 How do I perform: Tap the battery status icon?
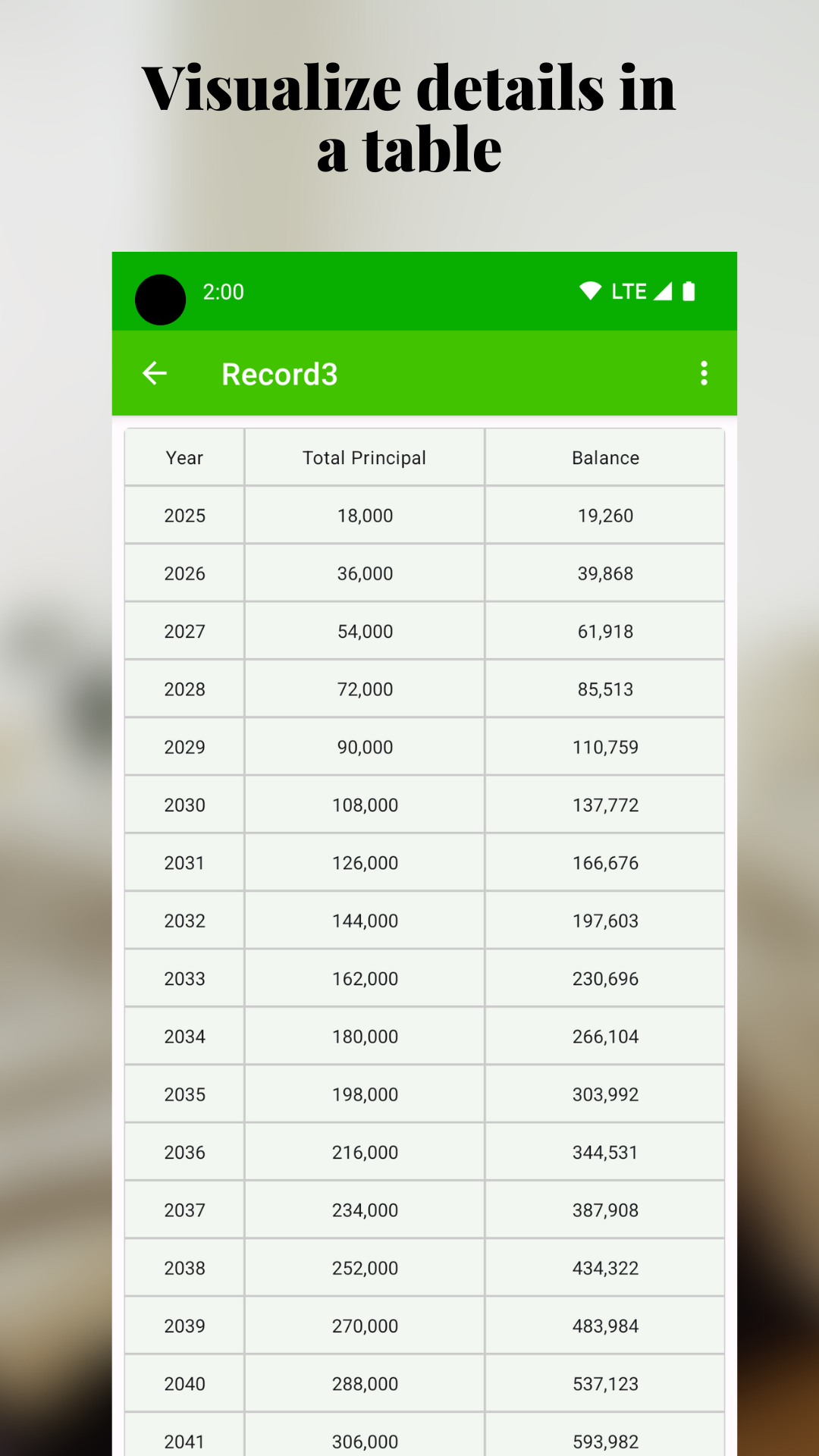[x=689, y=291]
